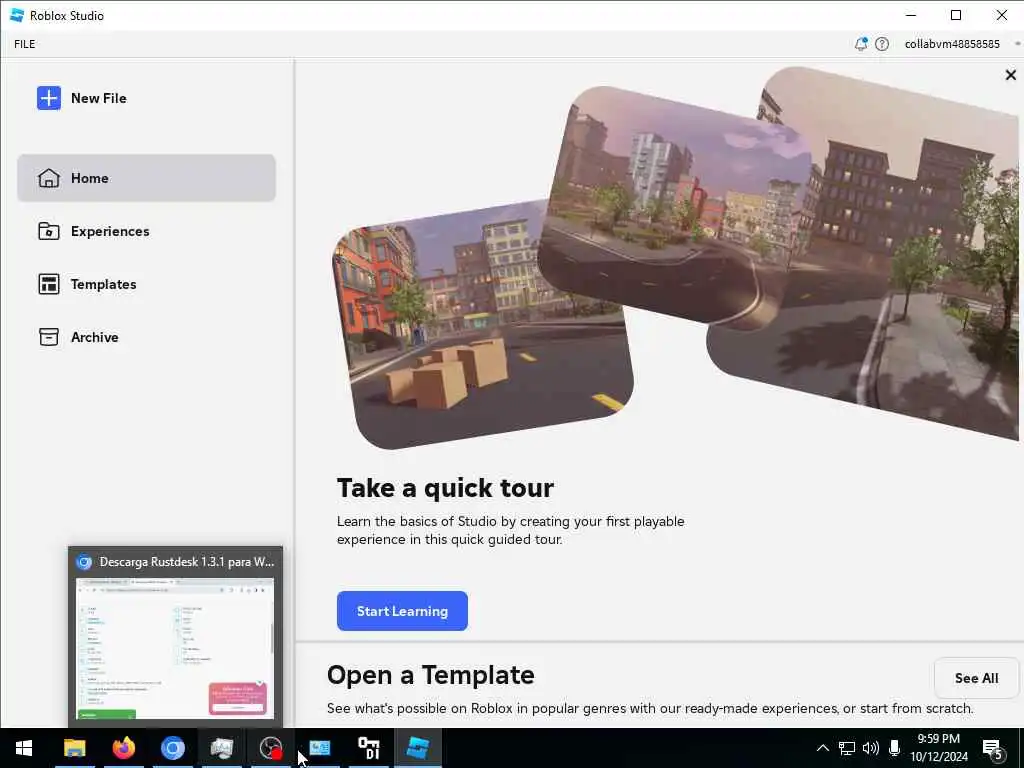Click the New File plus icon
This screenshot has height=768, width=1024.
(49, 98)
